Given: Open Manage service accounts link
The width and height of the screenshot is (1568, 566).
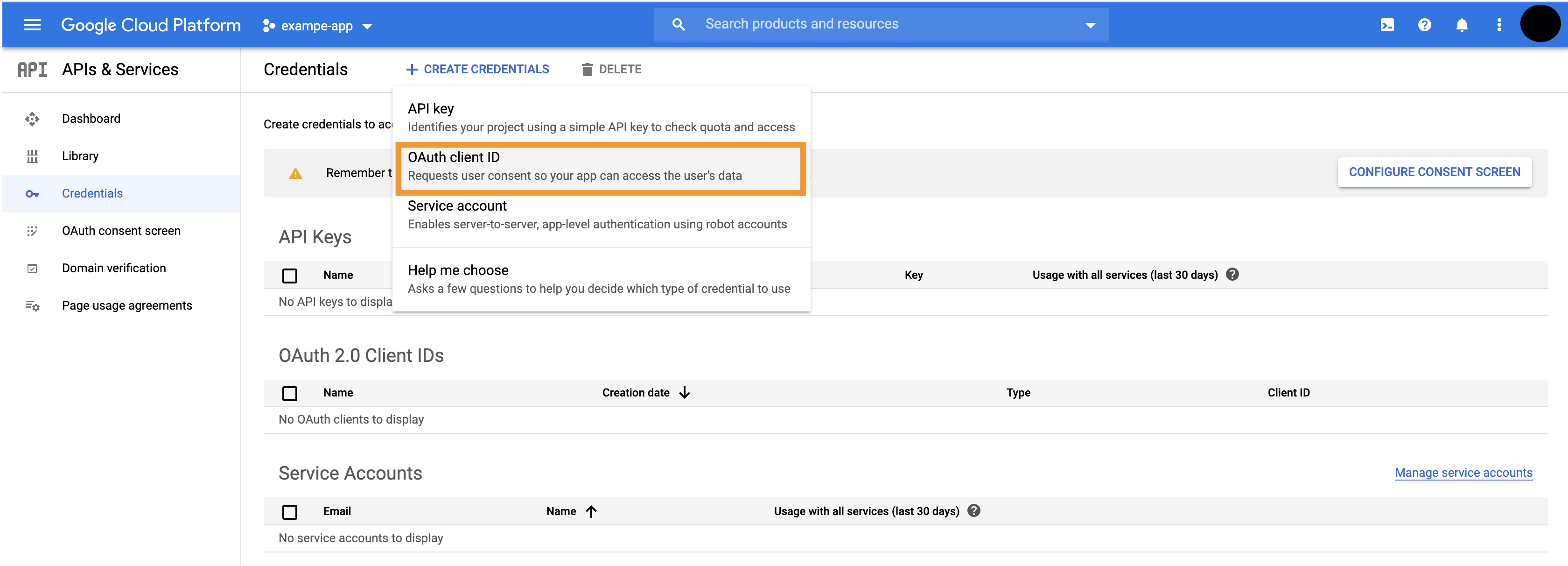Looking at the screenshot, I should pyautogui.click(x=1463, y=473).
